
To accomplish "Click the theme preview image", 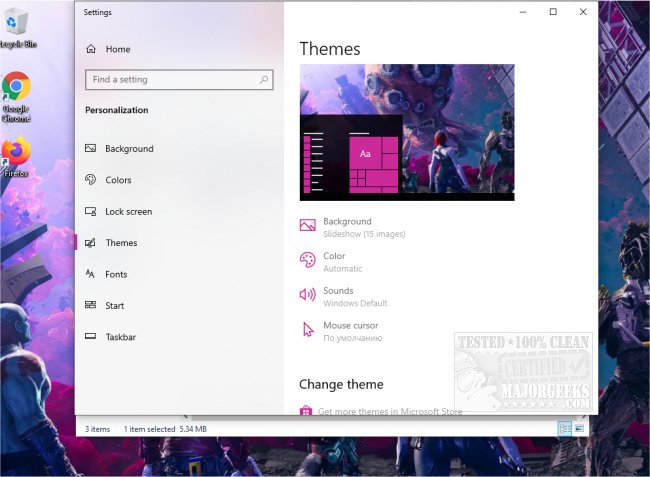I will pyautogui.click(x=407, y=132).
